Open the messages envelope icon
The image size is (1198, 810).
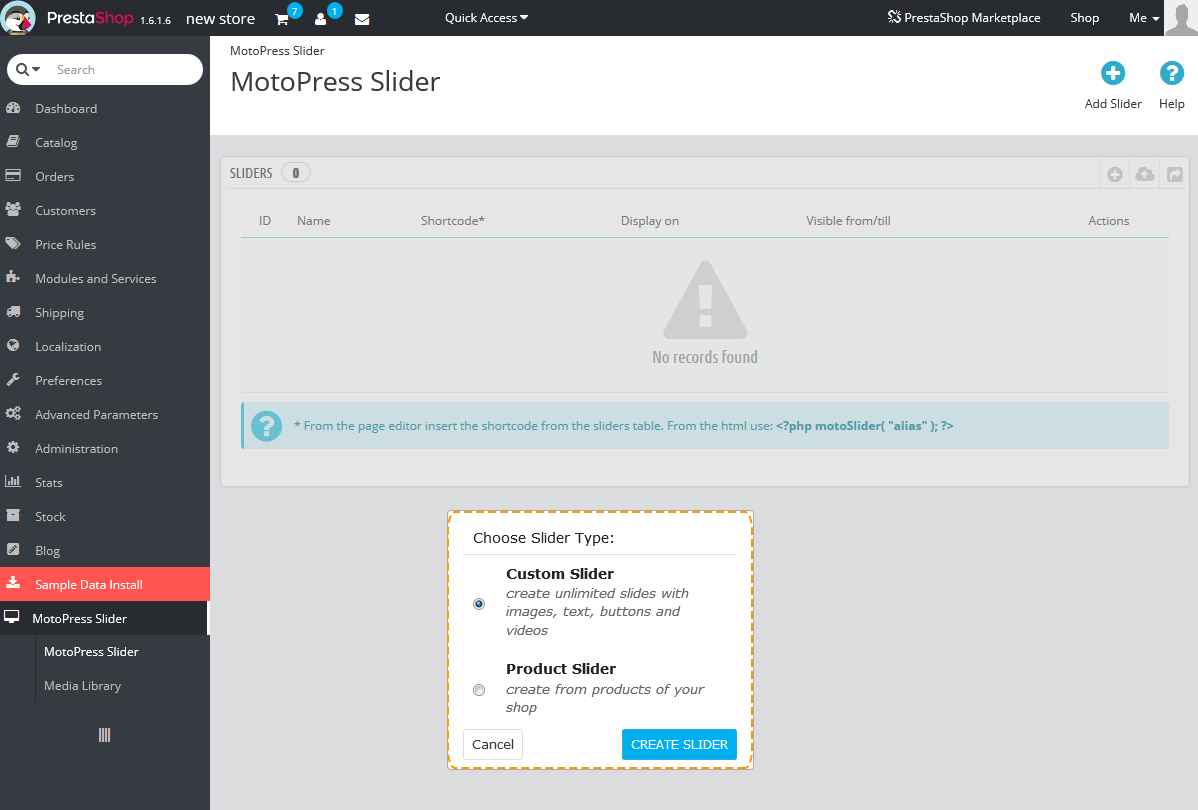point(362,19)
